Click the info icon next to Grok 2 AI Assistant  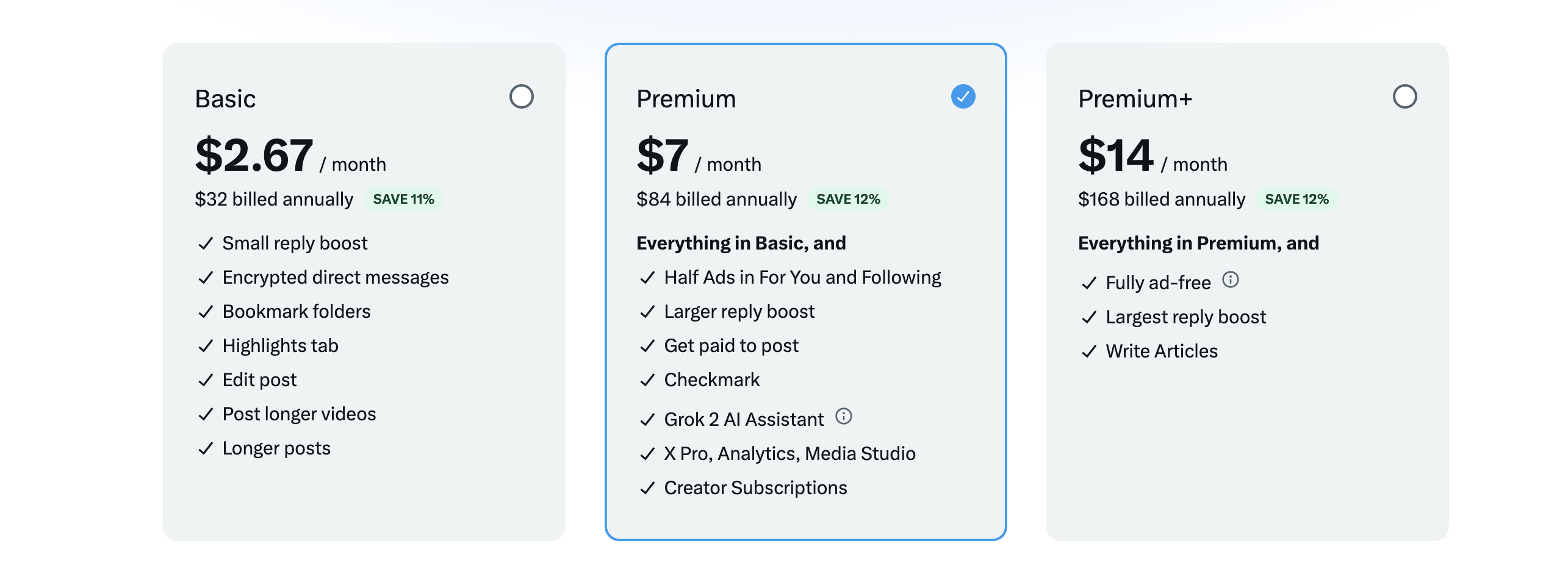tap(845, 417)
